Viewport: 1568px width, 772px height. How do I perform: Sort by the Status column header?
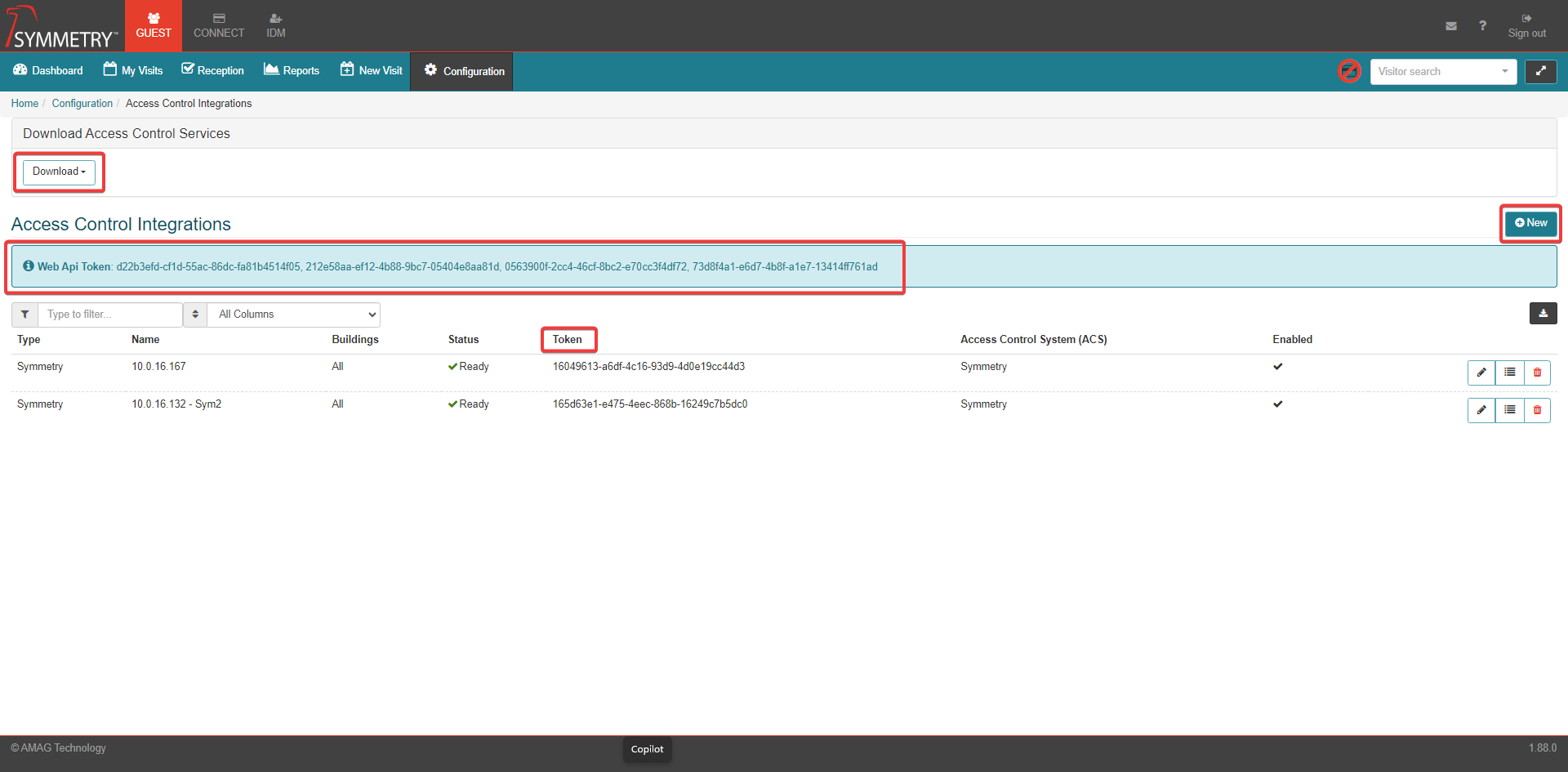pos(463,339)
